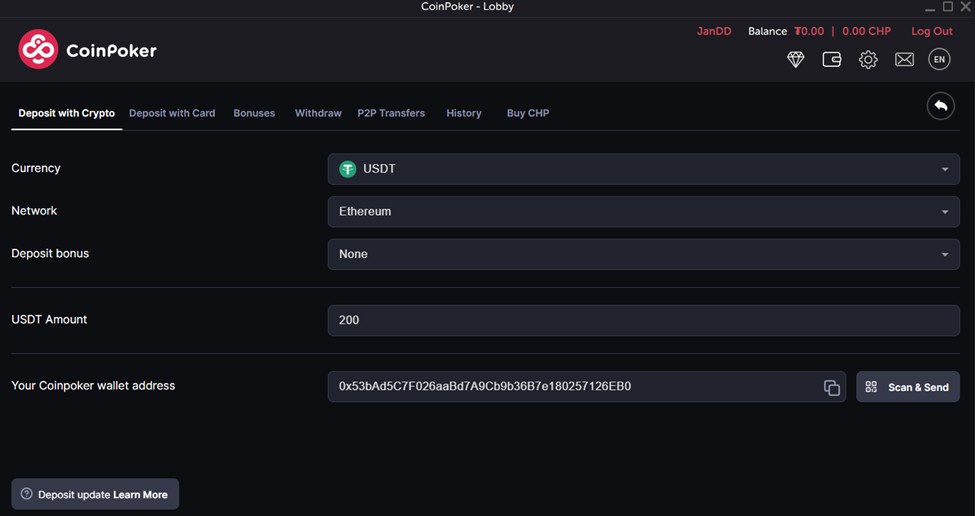Image resolution: width=975 pixels, height=516 pixels.
Task: View the History tab
Action: point(464,113)
